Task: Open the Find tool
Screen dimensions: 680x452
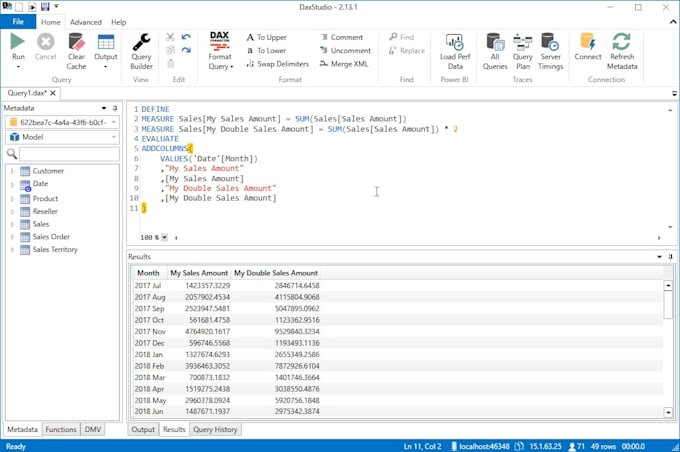Action: pyautogui.click(x=402, y=37)
